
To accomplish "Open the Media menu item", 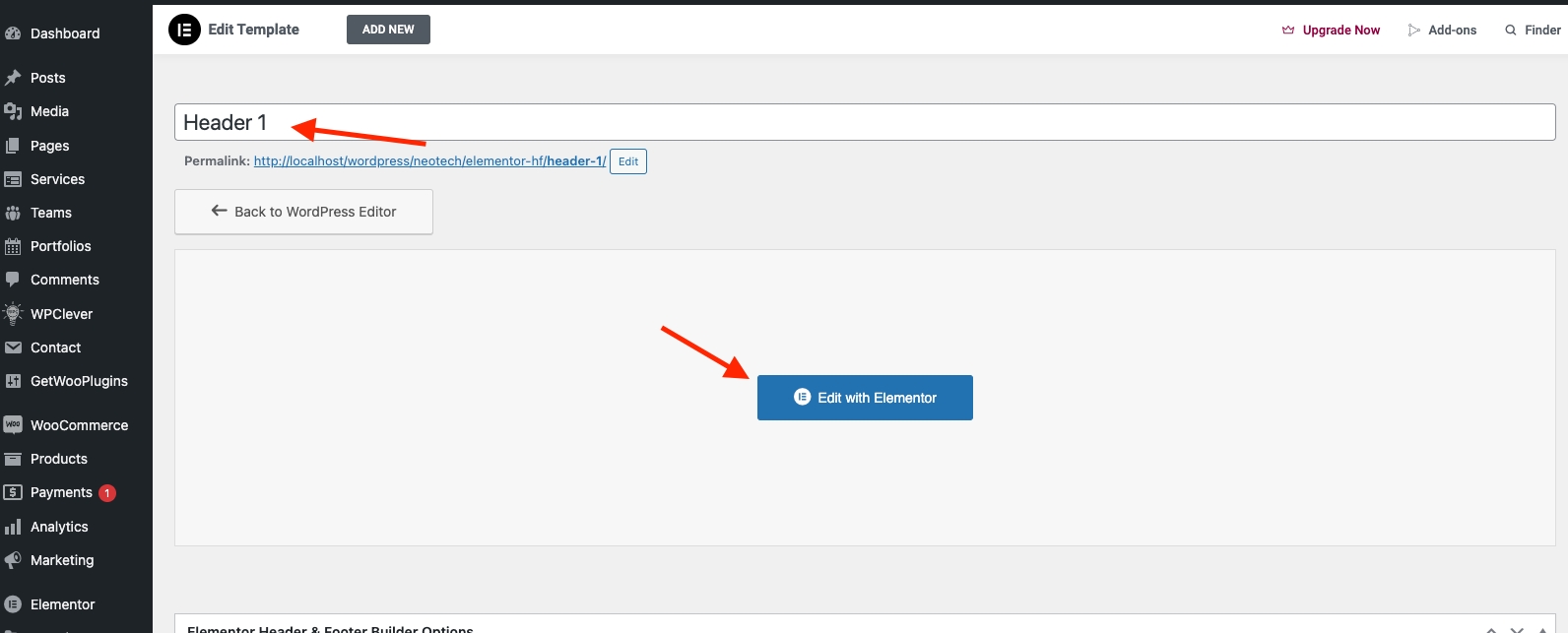I will (49, 111).
